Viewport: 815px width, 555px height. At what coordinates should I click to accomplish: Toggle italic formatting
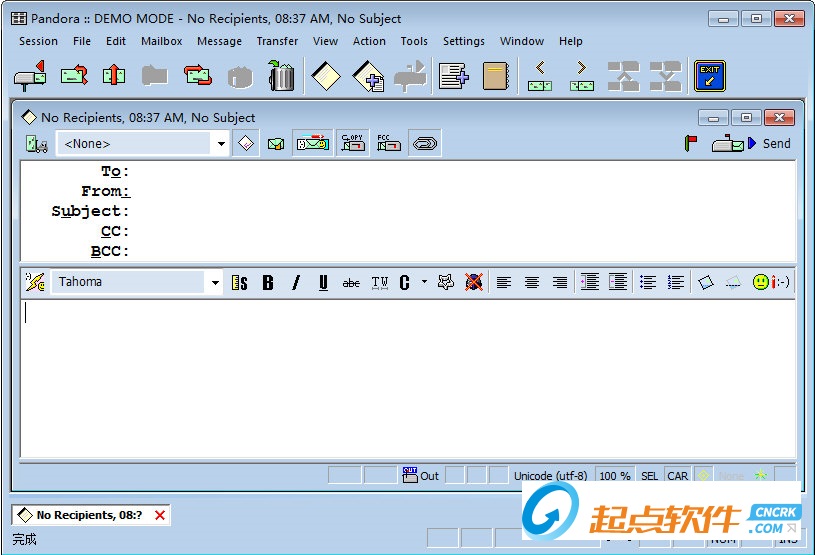tap(296, 283)
